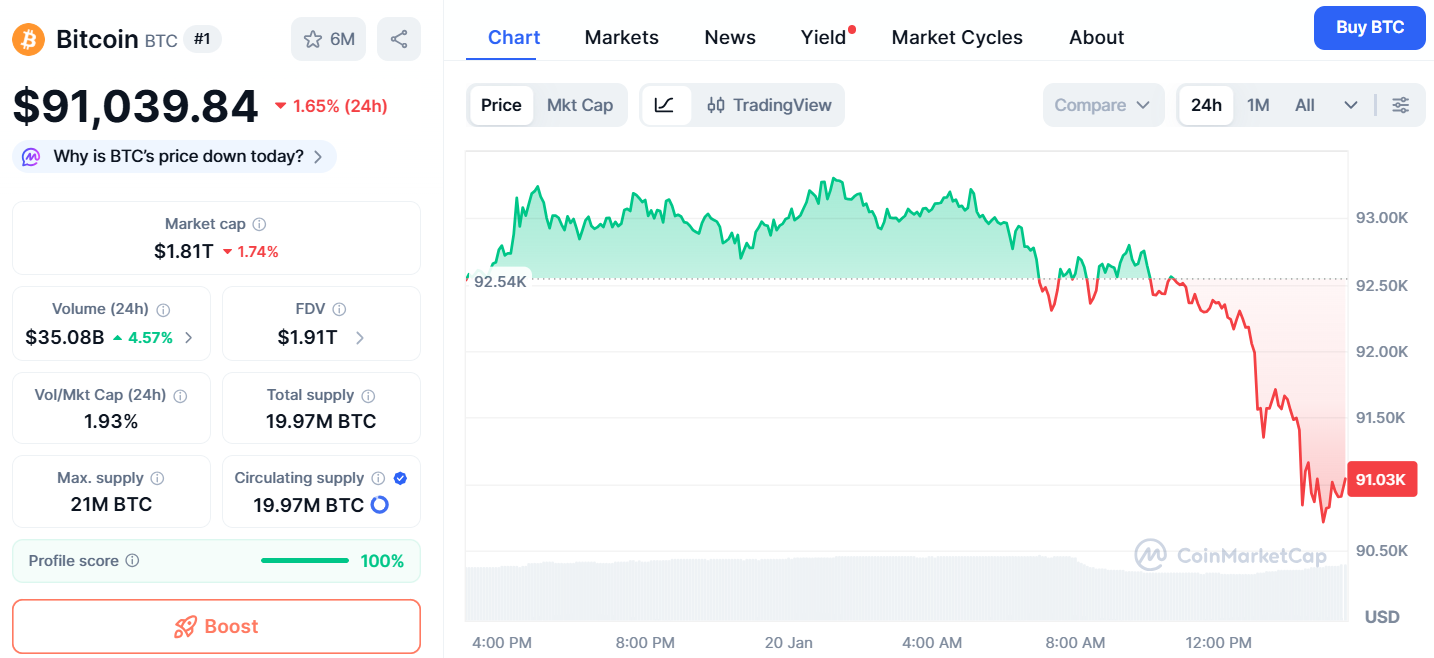Add Bitcoin to watchlist via the star button

329,39
